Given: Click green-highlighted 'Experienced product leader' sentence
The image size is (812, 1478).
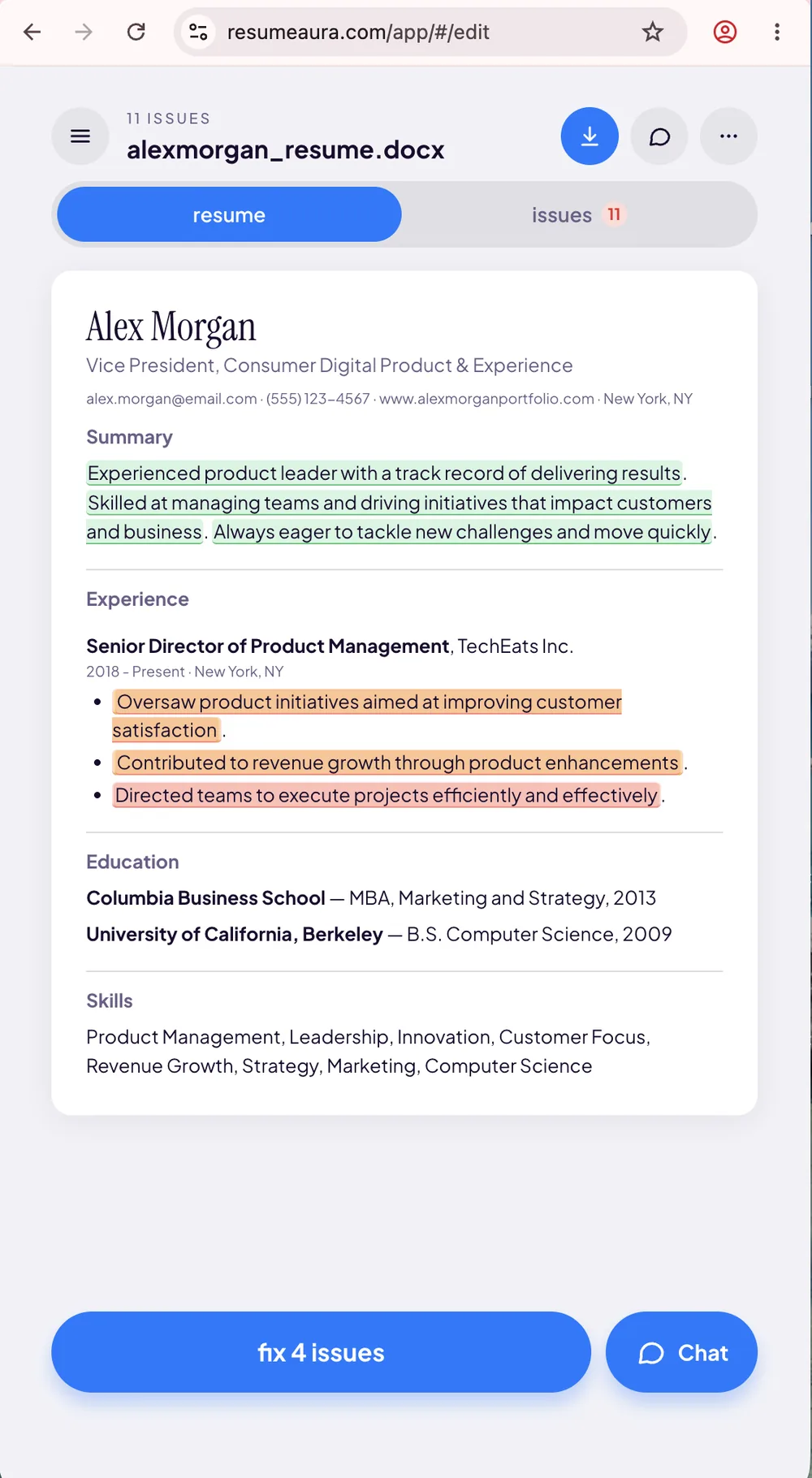Looking at the screenshot, I should [384, 473].
